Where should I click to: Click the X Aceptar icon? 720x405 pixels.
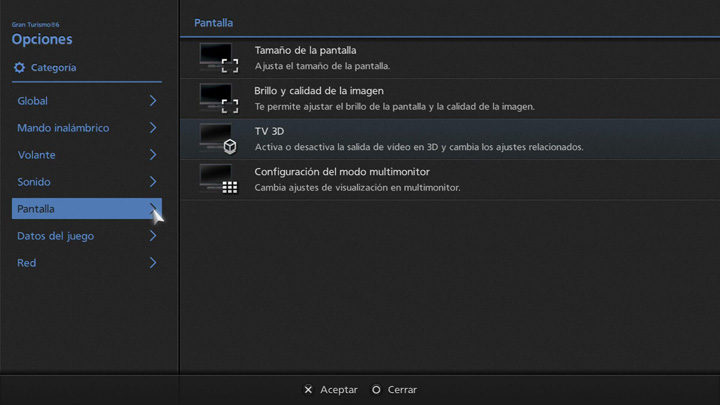pyautogui.click(x=308, y=390)
